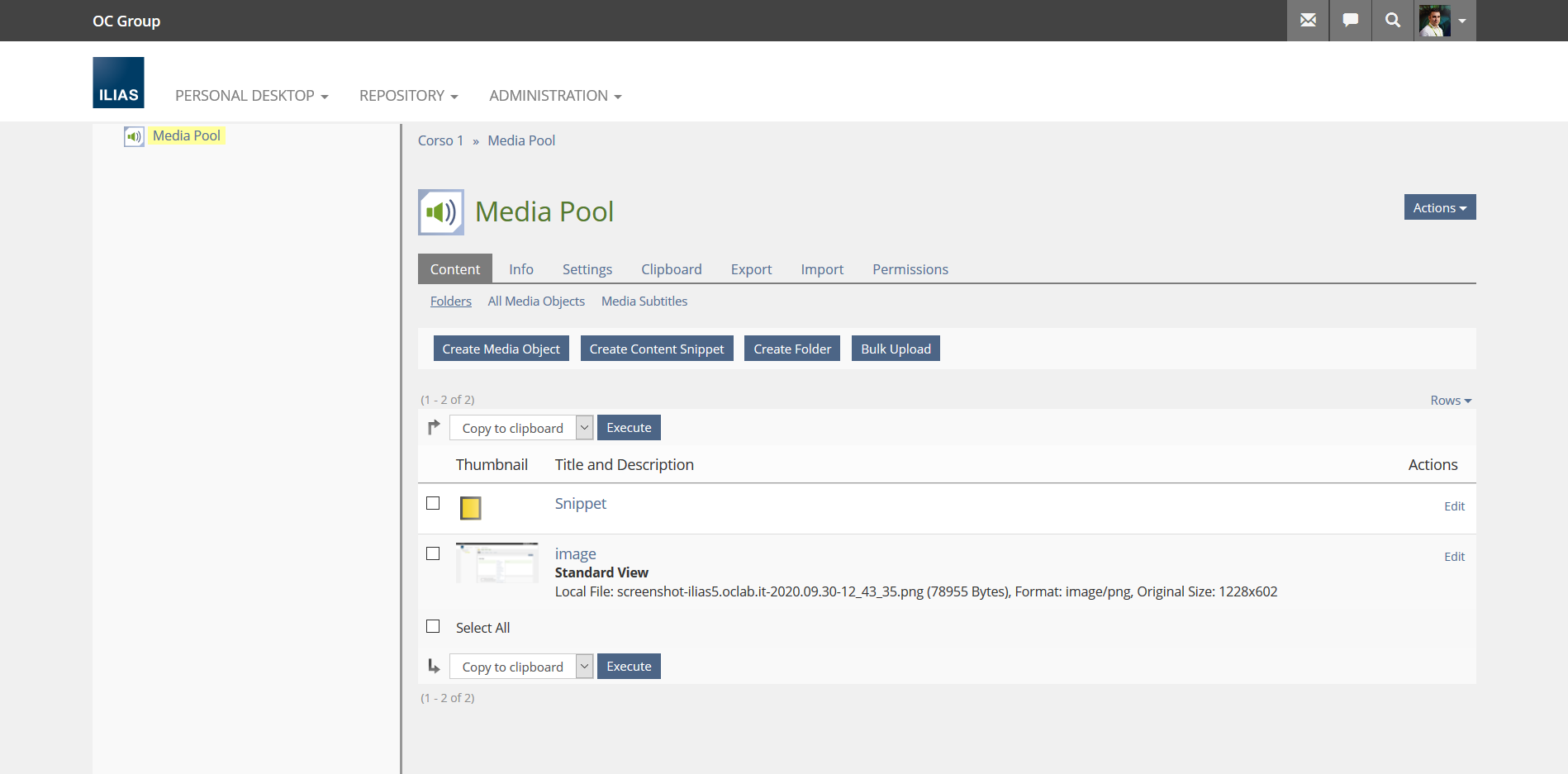Expand the Rows dropdown

pos(1451,401)
